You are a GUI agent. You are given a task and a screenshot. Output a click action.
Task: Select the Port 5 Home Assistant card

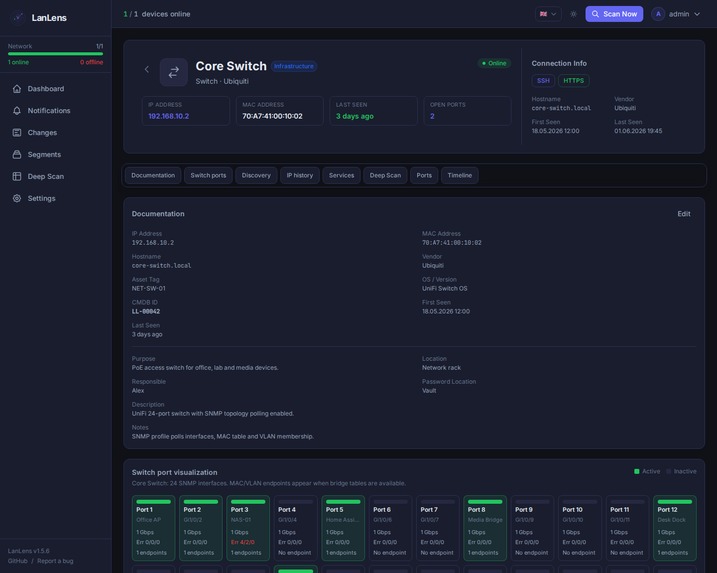click(343, 528)
